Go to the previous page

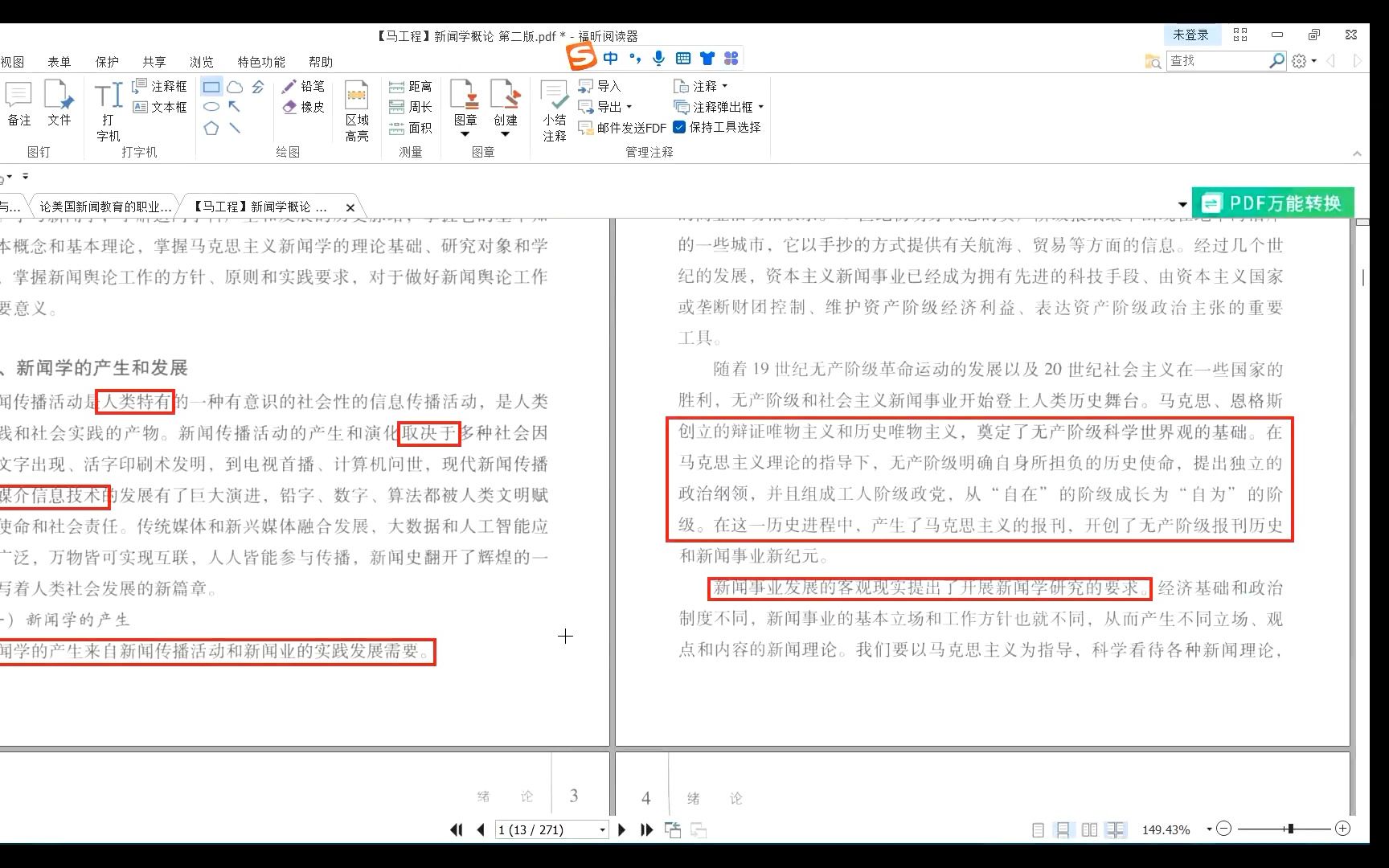point(481,830)
